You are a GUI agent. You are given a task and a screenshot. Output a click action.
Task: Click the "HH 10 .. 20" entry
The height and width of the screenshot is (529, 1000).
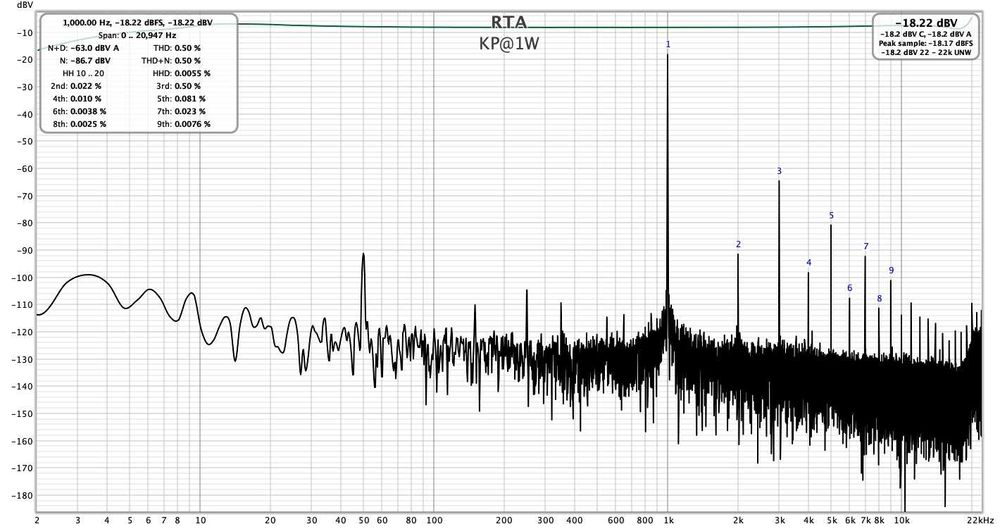[83, 73]
